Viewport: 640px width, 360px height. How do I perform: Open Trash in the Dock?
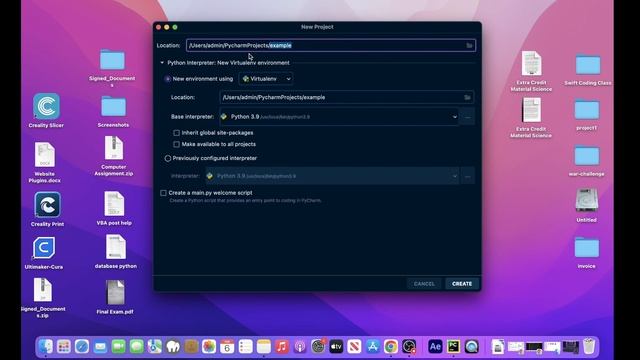click(589, 347)
